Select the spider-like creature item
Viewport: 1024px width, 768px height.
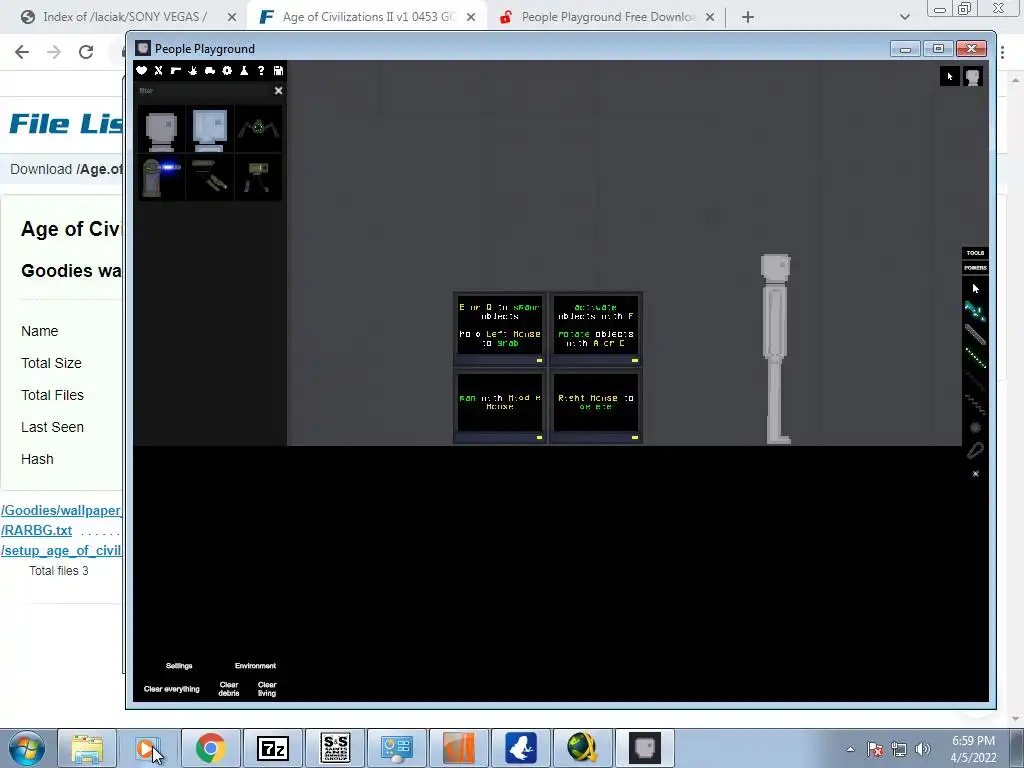[x=259, y=129]
